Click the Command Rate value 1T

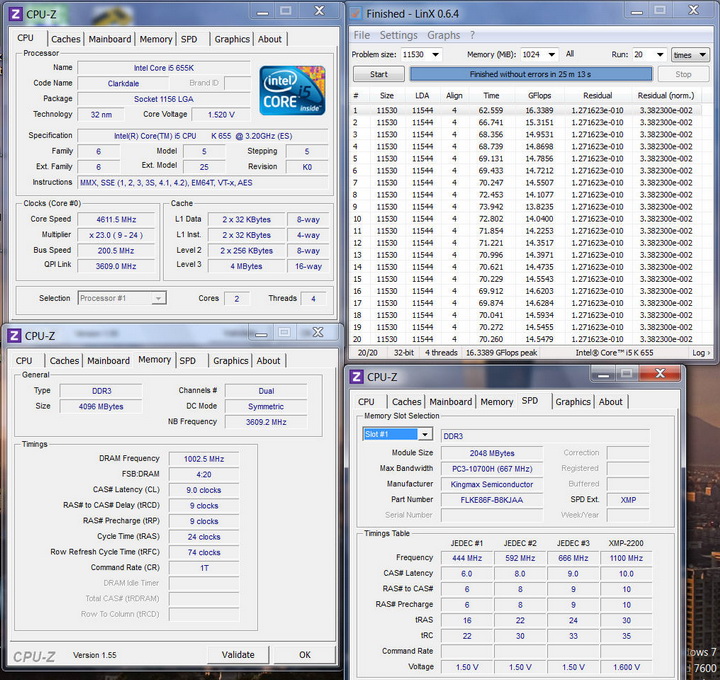[x=204, y=568]
